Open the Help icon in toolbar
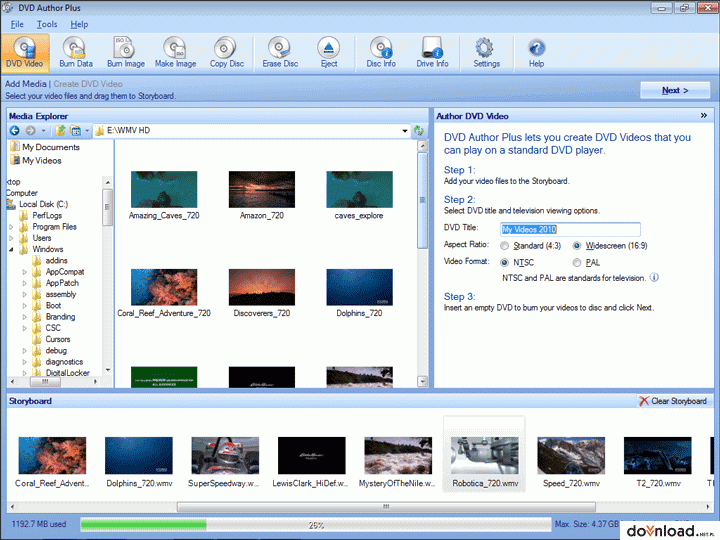 (x=536, y=52)
